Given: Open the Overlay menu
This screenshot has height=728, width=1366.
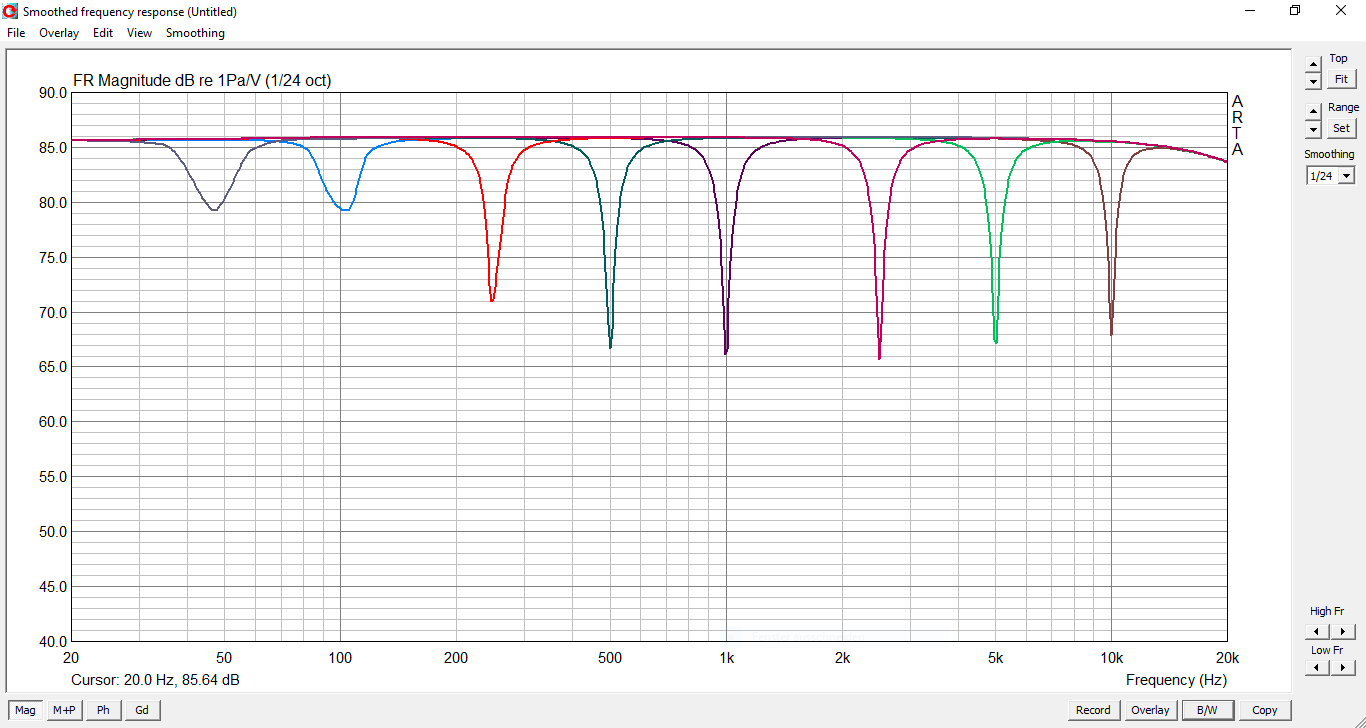Looking at the screenshot, I should click(59, 33).
